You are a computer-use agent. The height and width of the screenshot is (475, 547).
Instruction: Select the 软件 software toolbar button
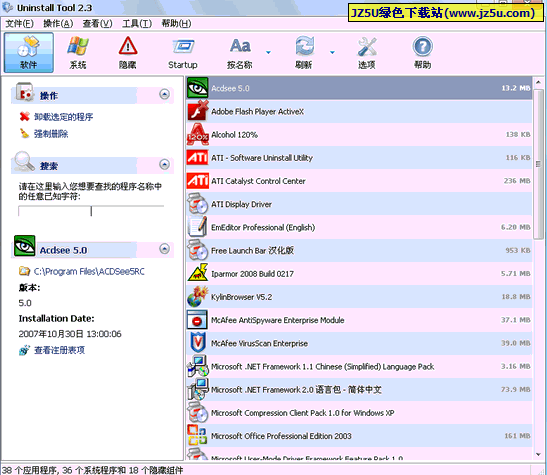pos(29,53)
